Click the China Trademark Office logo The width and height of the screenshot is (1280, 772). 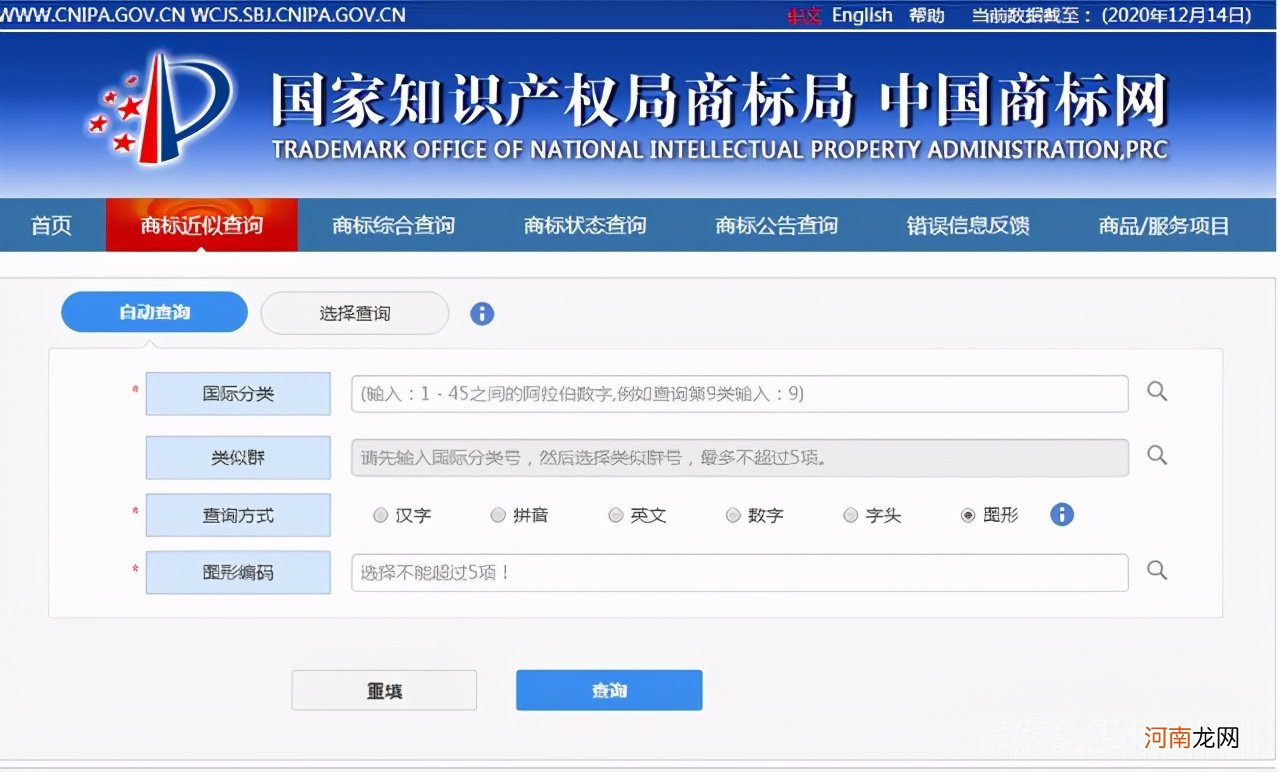click(162, 109)
